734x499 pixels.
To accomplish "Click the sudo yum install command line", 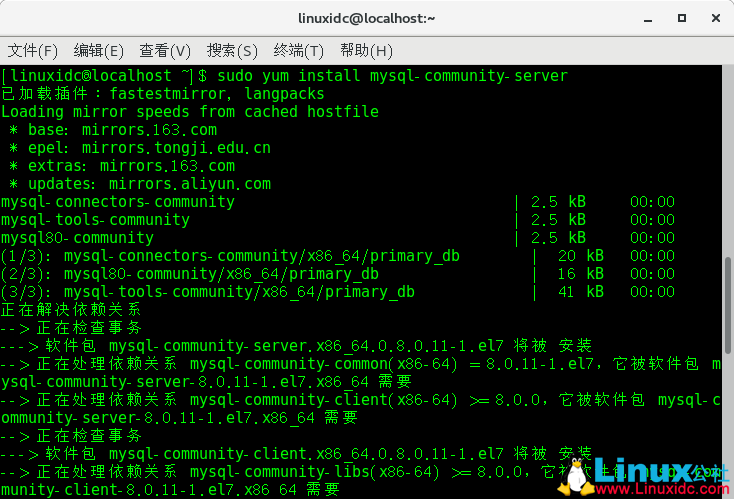I will 285,76.
